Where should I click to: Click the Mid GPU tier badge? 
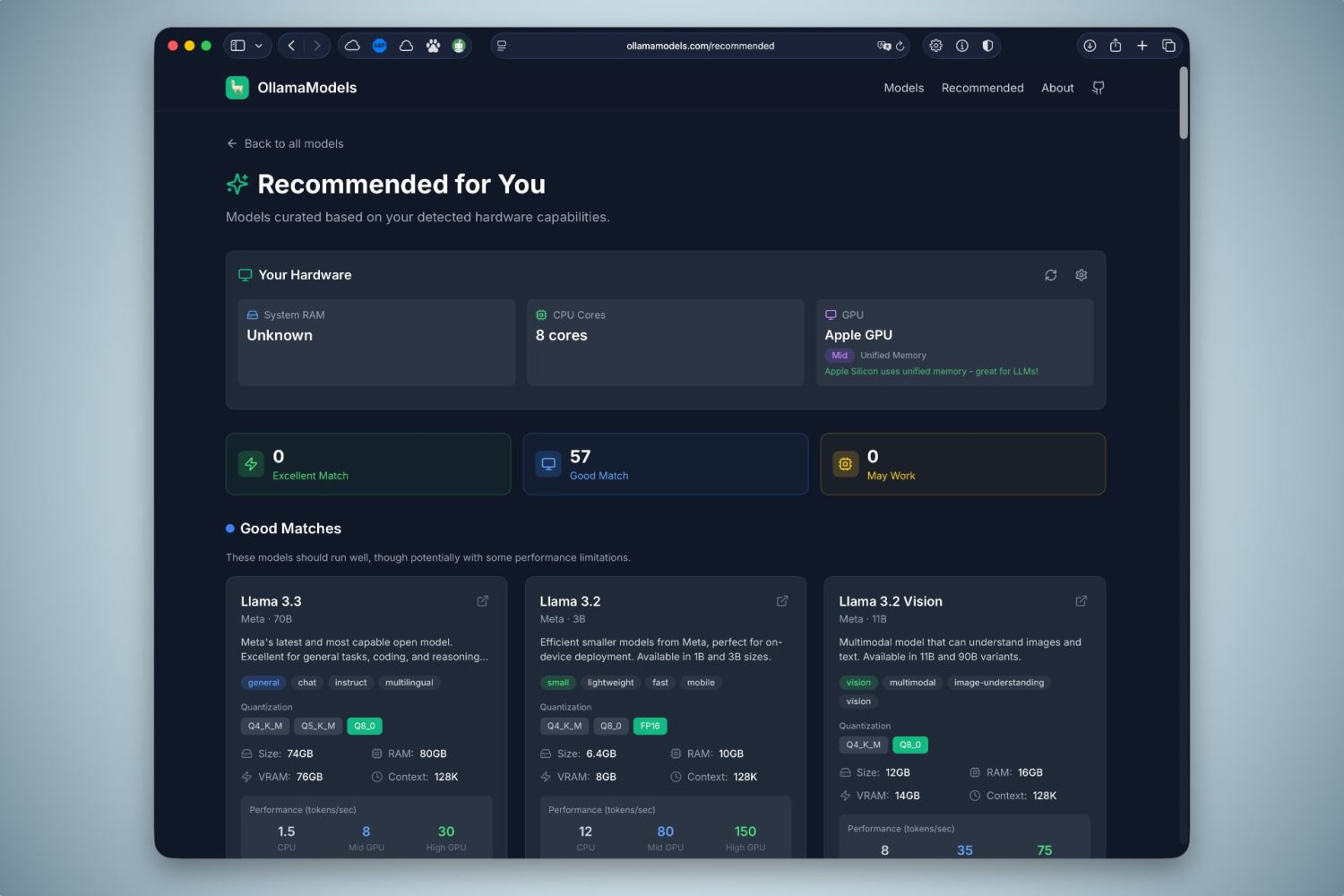coord(840,356)
